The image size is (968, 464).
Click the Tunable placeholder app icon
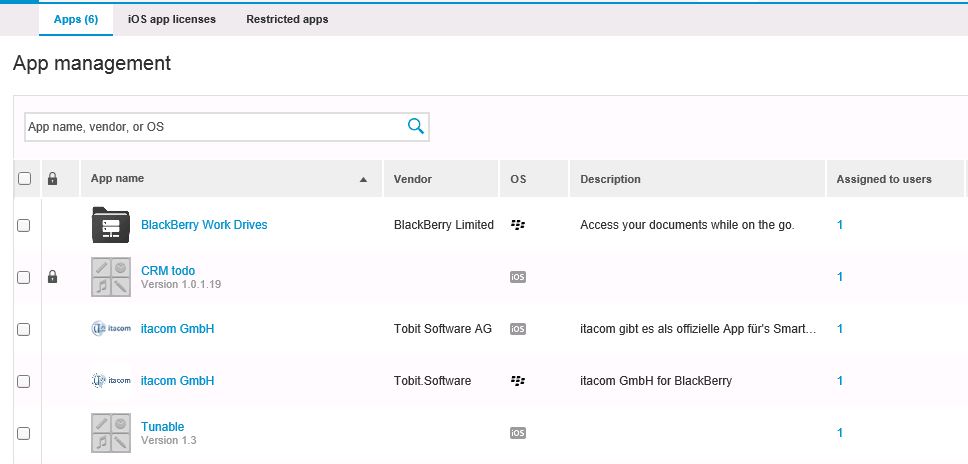click(111, 433)
